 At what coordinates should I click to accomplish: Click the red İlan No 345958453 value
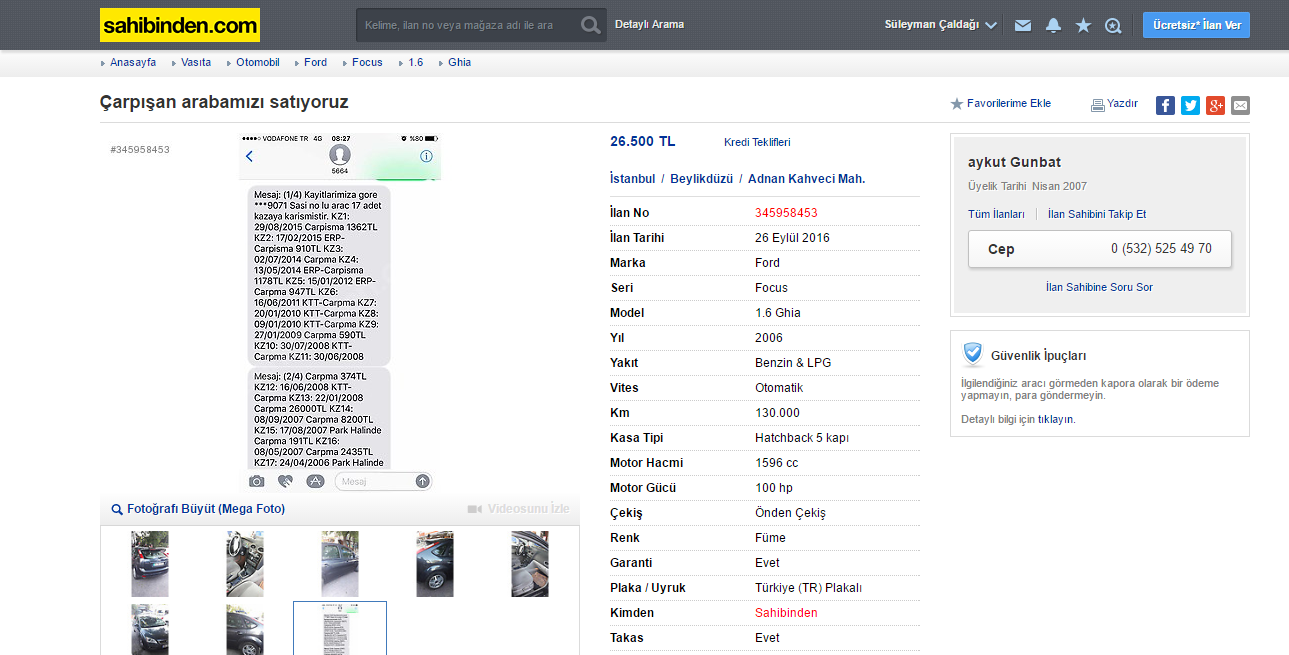pos(786,213)
